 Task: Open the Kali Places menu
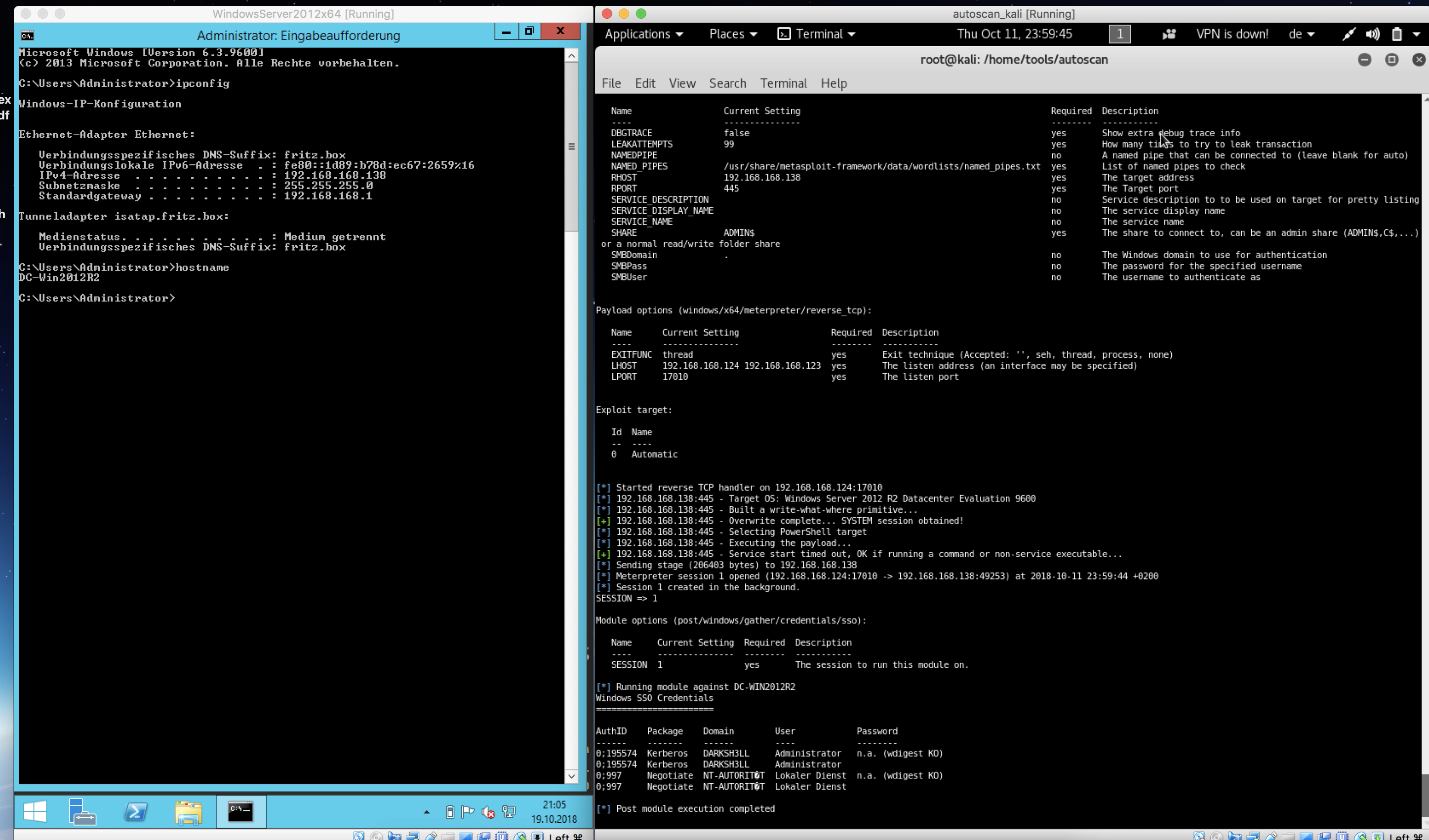pos(733,34)
